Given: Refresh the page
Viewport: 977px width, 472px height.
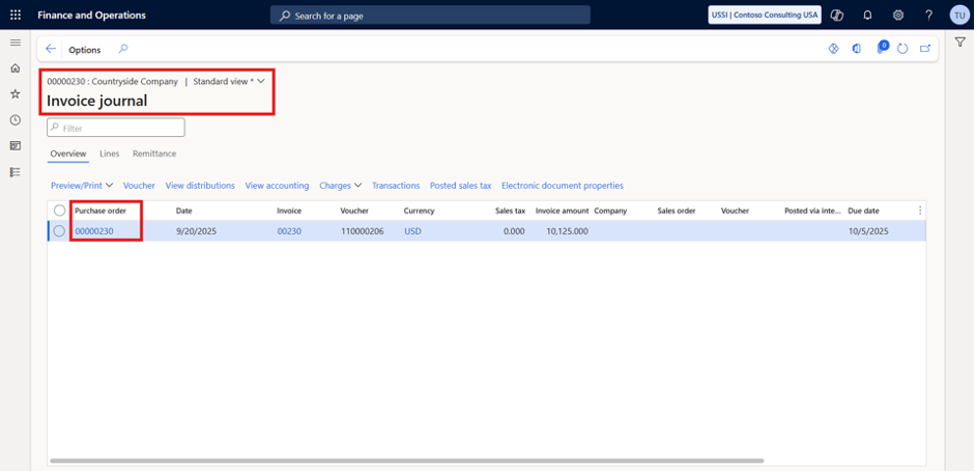Looking at the screenshot, I should click(902, 49).
